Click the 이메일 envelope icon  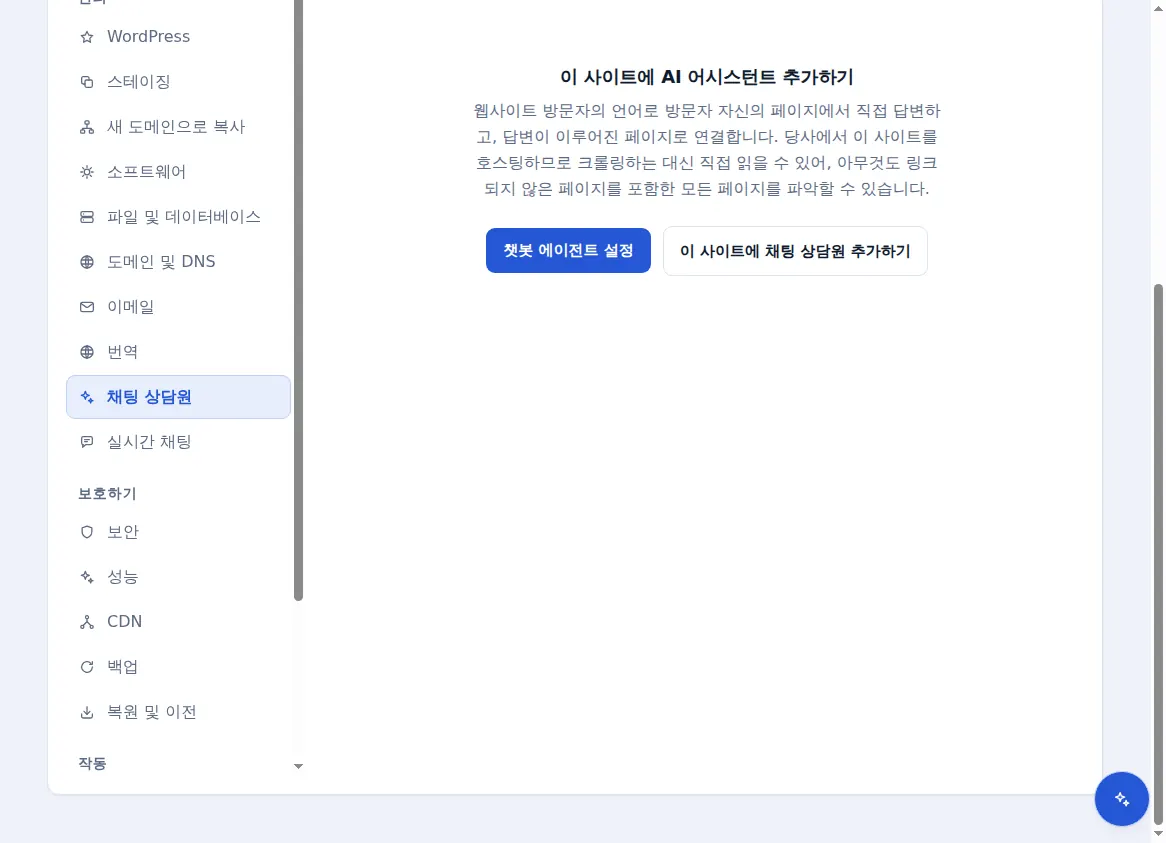(87, 307)
